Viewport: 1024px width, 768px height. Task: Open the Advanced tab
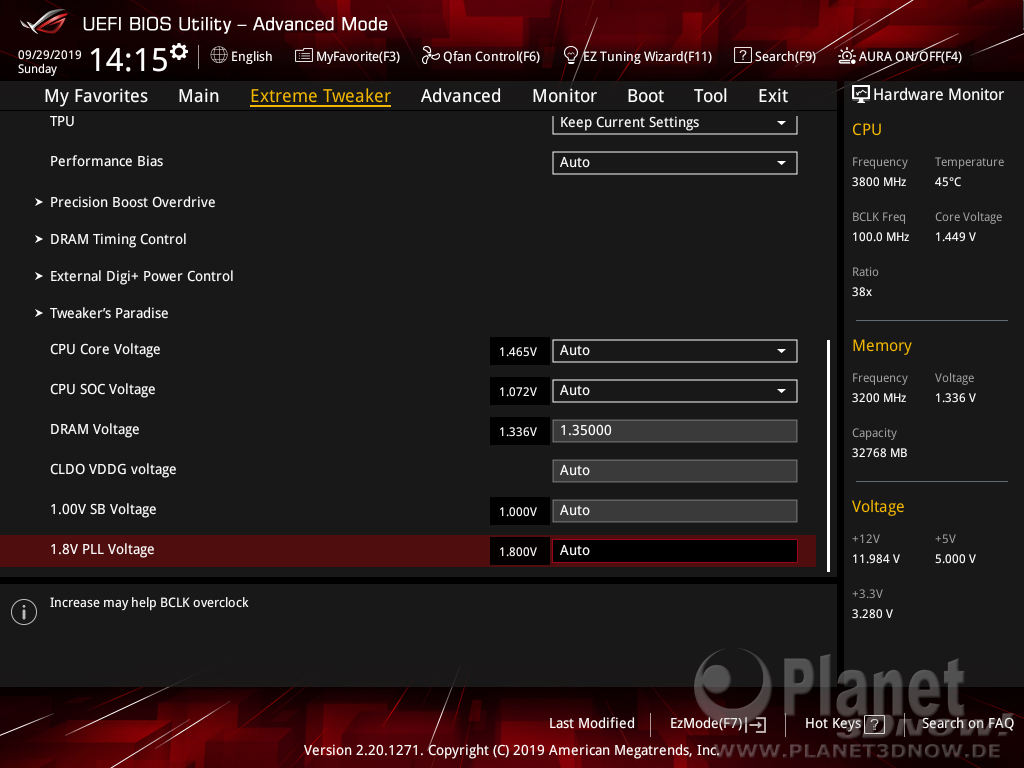460,96
